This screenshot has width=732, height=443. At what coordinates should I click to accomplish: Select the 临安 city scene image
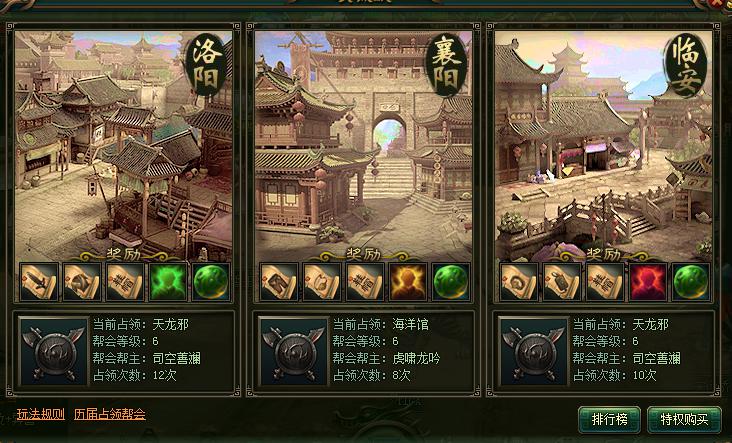(x=603, y=146)
